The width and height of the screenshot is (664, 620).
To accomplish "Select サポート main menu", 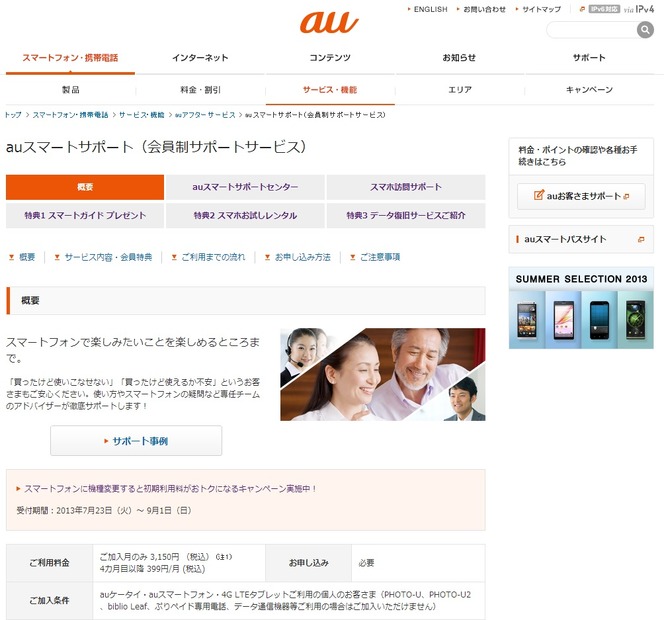I will [x=589, y=58].
